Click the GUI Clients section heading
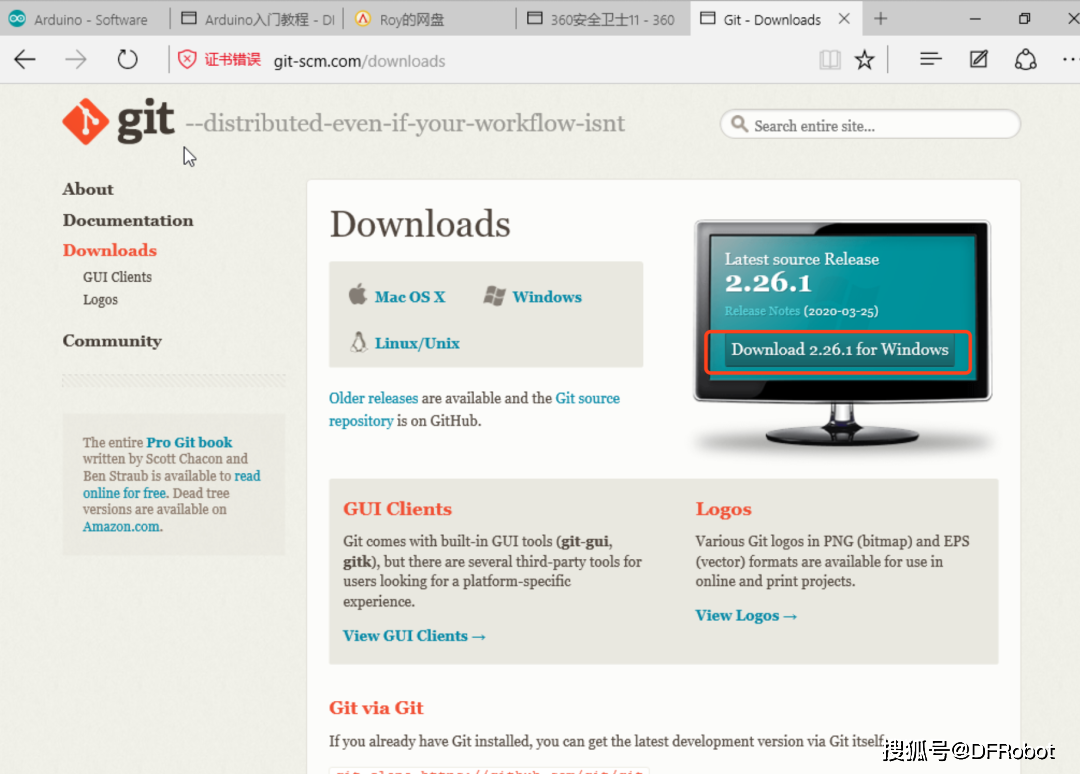This screenshot has width=1080, height=774. pos(397,508)
